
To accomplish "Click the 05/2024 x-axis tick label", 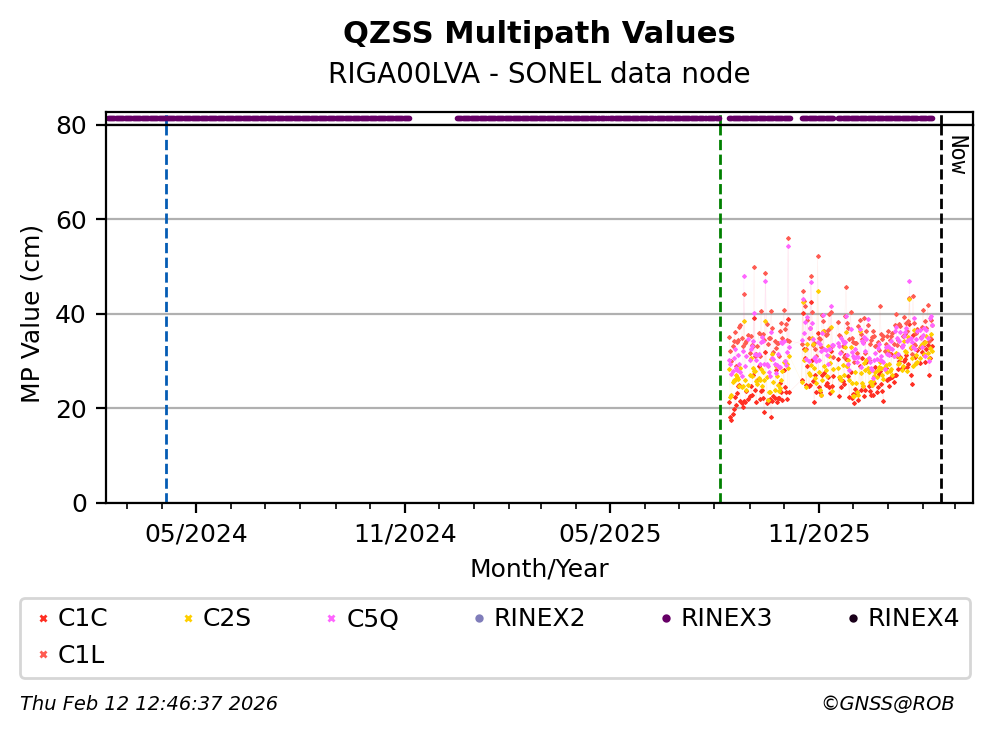I will click(196, 533).
